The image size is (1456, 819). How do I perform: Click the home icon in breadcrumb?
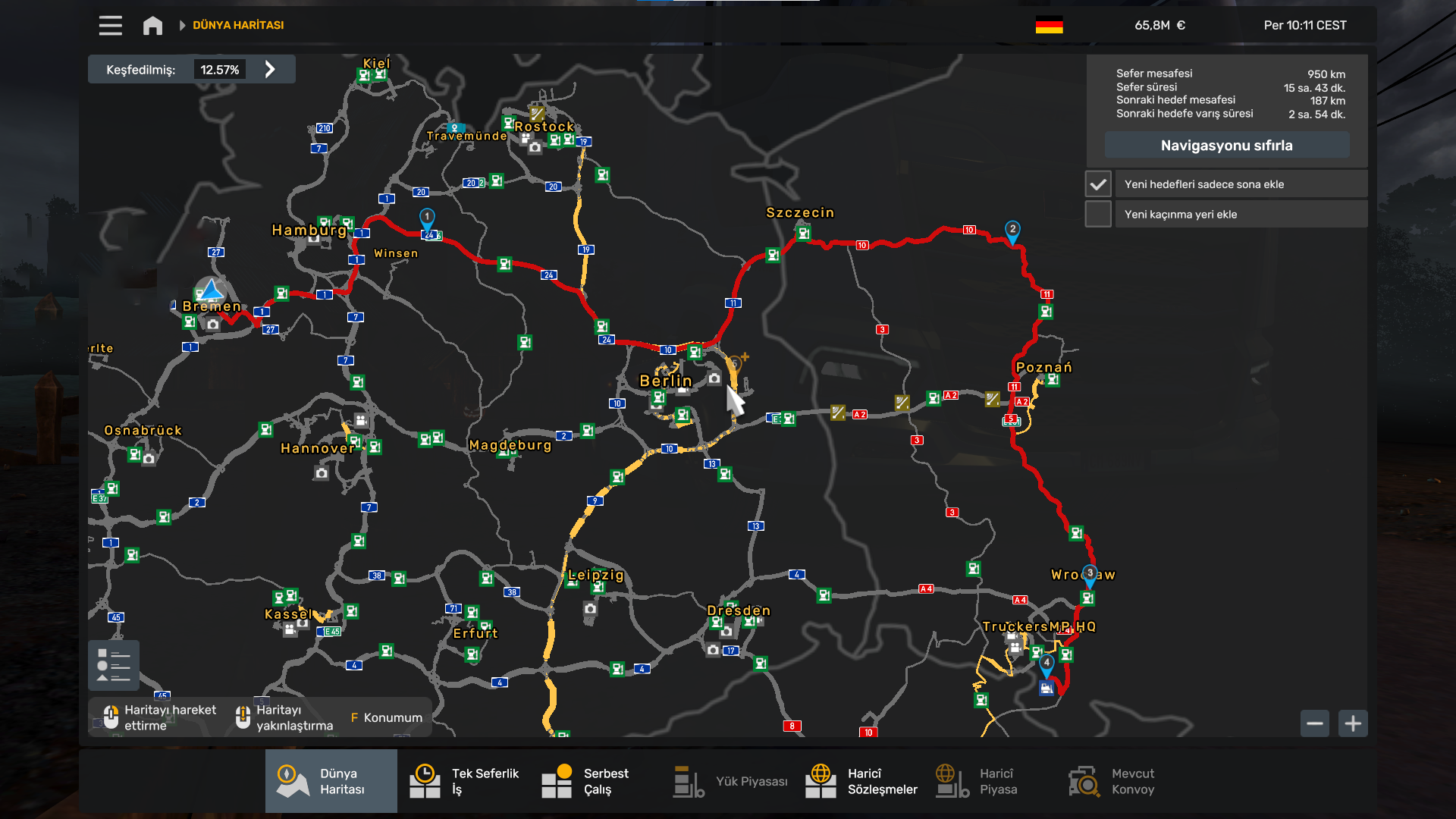[x=152, y=26]
